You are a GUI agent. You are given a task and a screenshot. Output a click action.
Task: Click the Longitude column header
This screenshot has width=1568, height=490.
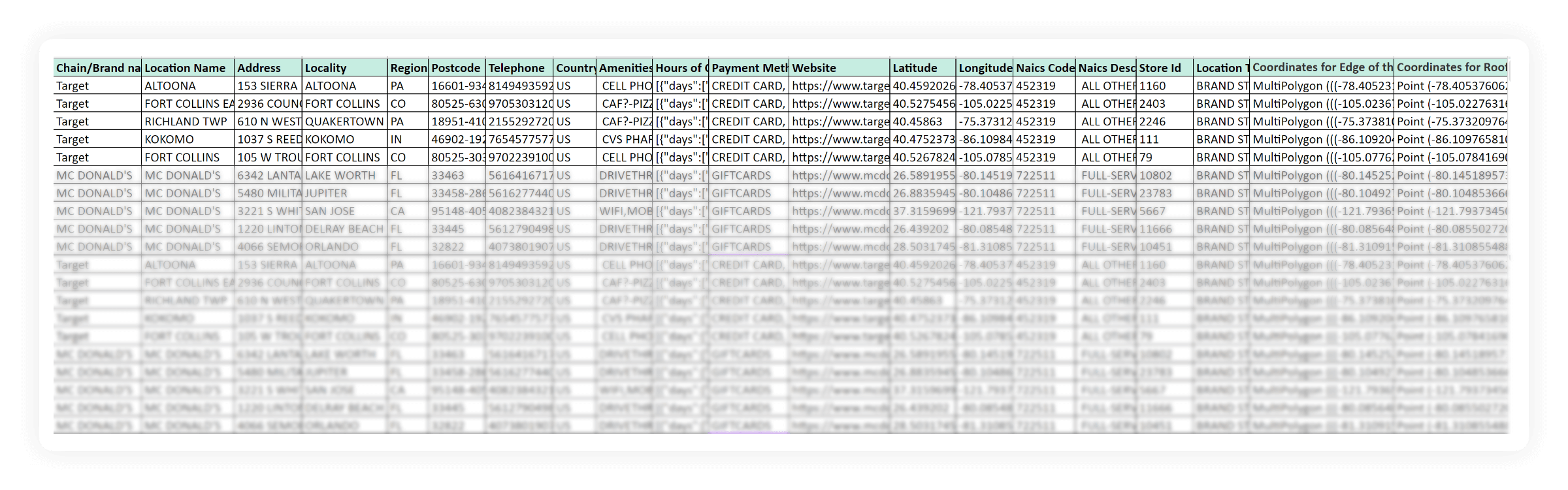tap(985, 68)
